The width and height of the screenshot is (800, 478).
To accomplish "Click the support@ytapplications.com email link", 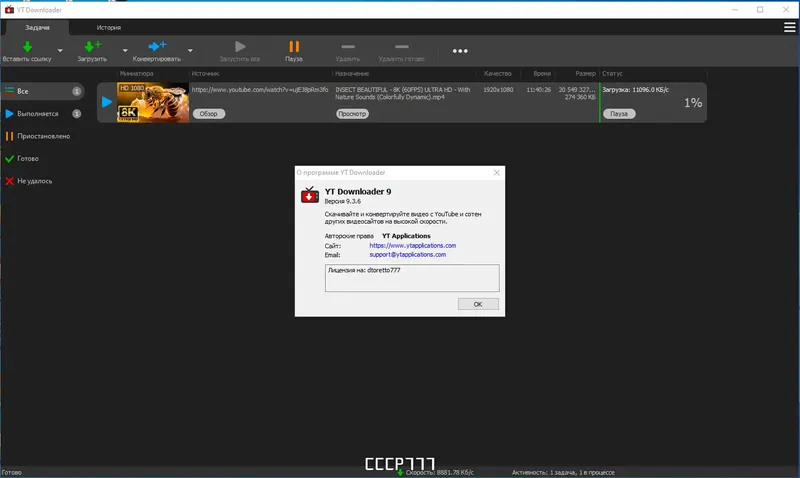I will [408, 255].
